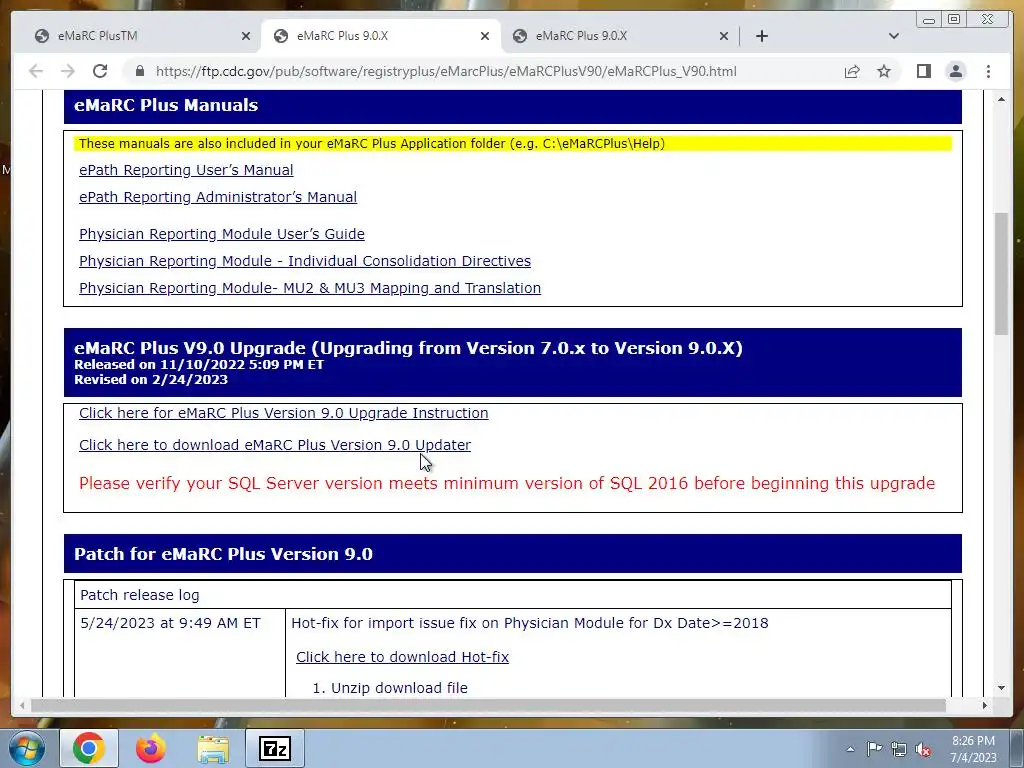Click the browser forward arrow

click(x=68, y=71)
